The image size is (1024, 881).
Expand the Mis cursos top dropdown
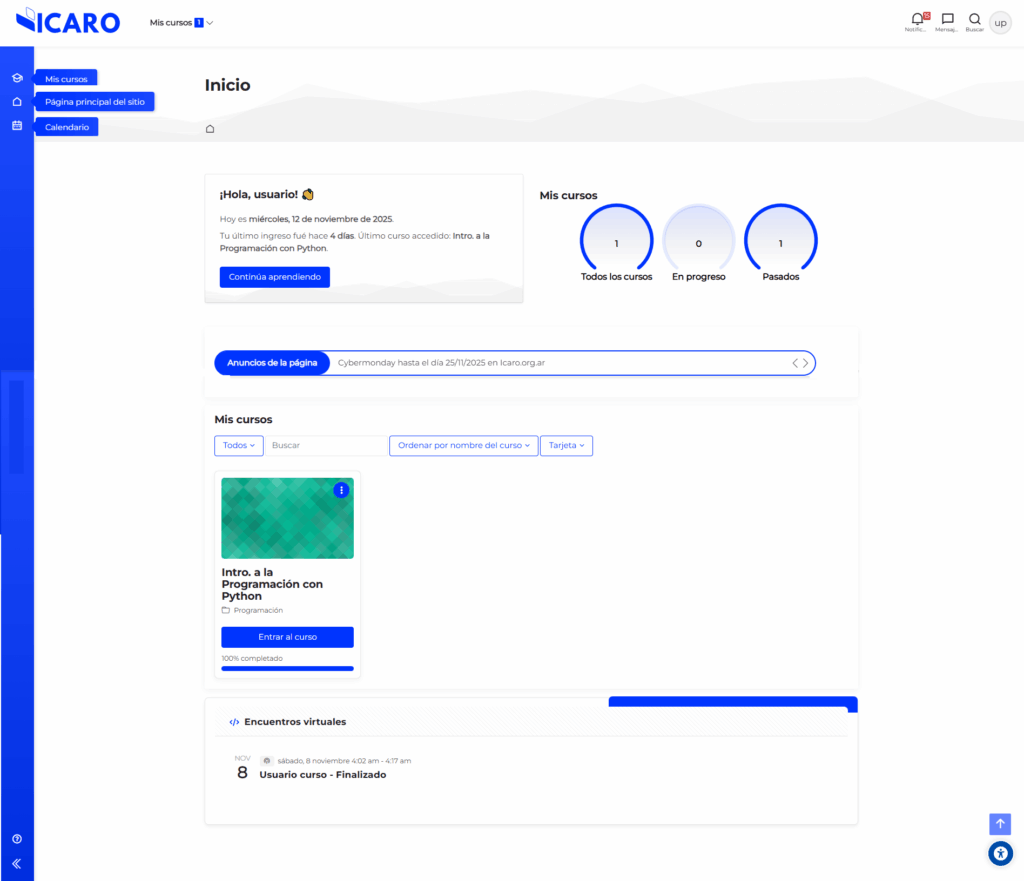pyautogui.click(x=181, y=22)
